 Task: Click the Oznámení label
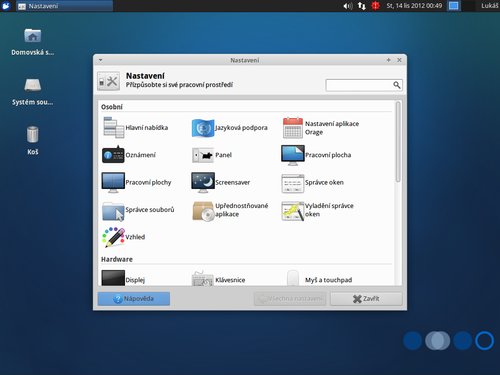pyautogui.click(x=140, y=155)
